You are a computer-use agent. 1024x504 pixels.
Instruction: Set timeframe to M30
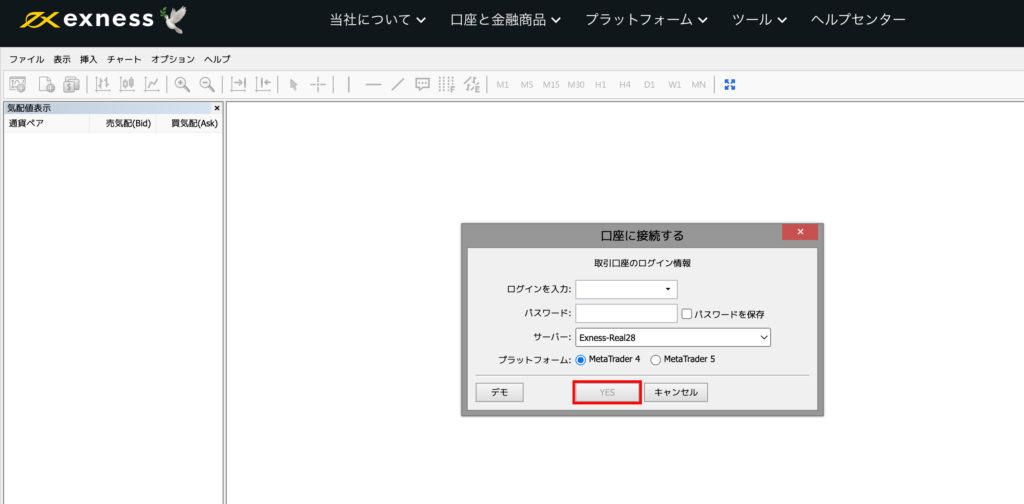(576, 85)
